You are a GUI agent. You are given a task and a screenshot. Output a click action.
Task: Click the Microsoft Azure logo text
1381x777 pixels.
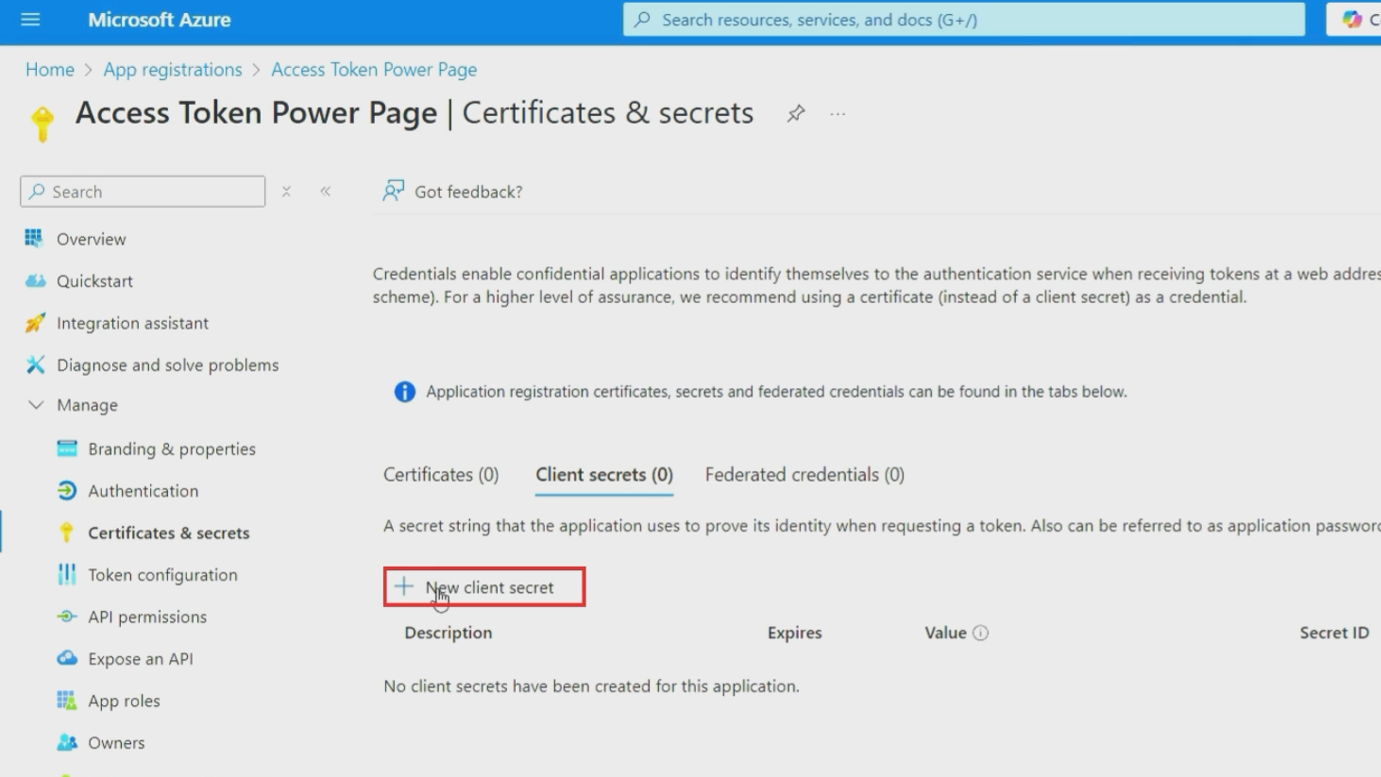click(x=159, y=20)
